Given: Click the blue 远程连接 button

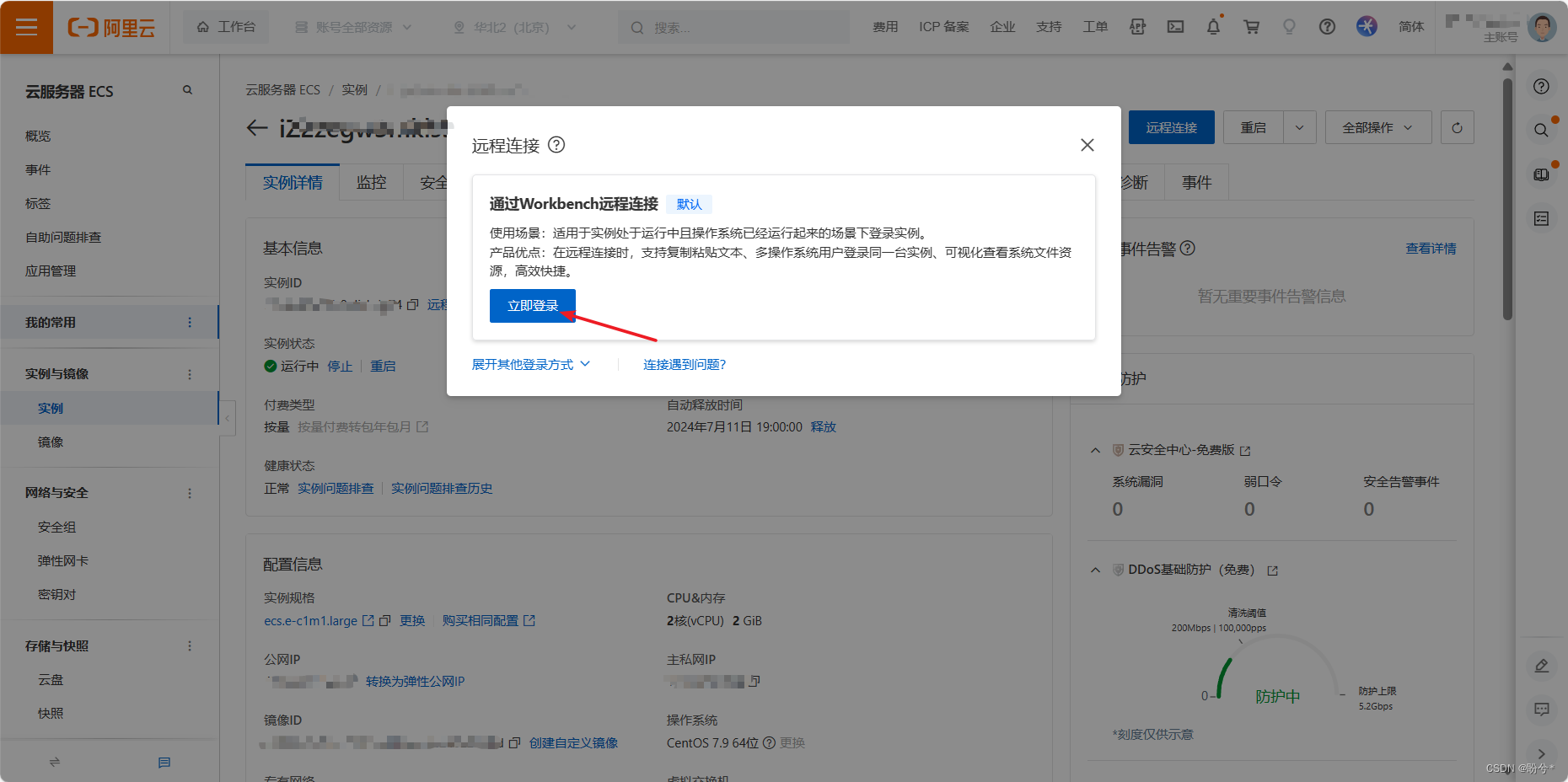Looking at the screenshot, I should 1172,127.
